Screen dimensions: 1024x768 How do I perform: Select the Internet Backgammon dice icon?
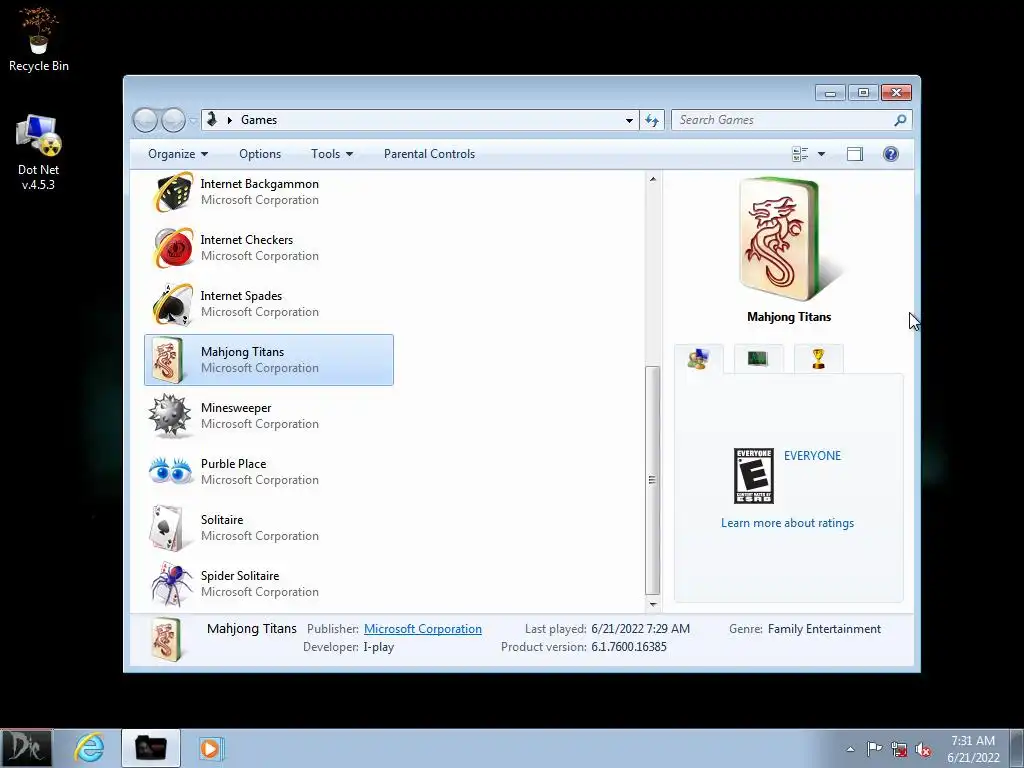point(172,192)
